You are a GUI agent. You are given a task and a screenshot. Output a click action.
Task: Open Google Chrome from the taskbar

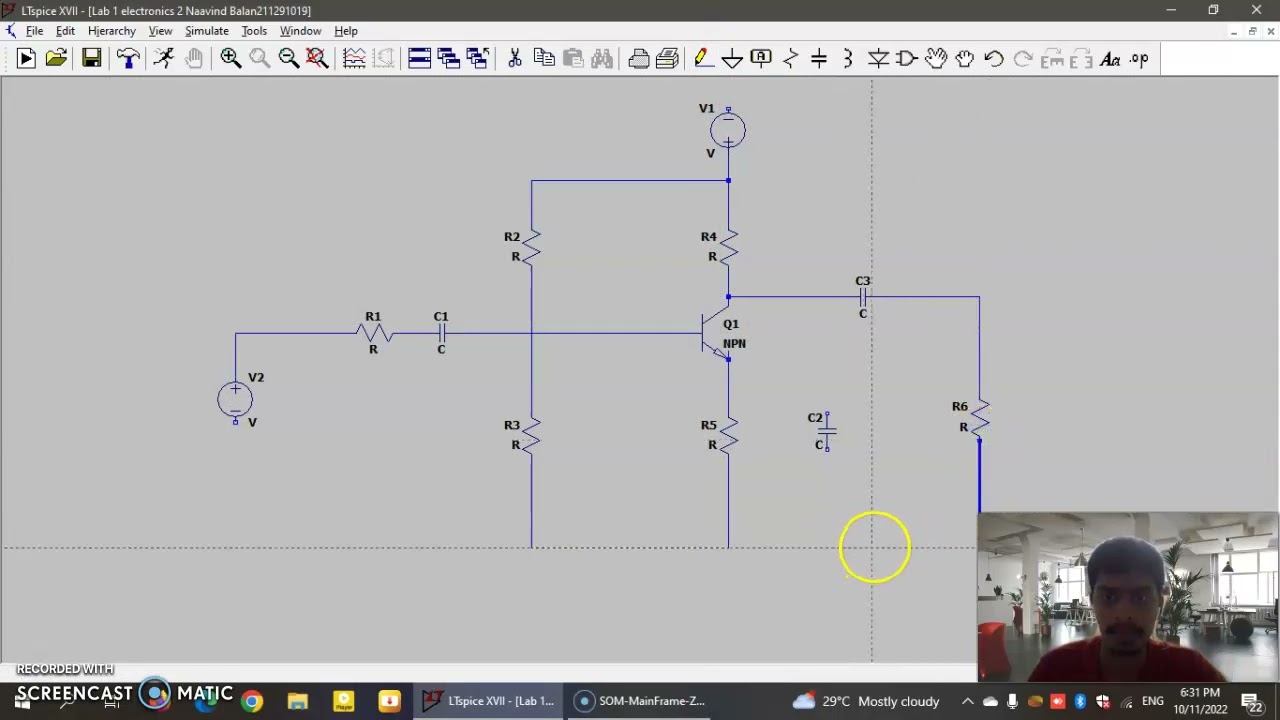point(251,701)
